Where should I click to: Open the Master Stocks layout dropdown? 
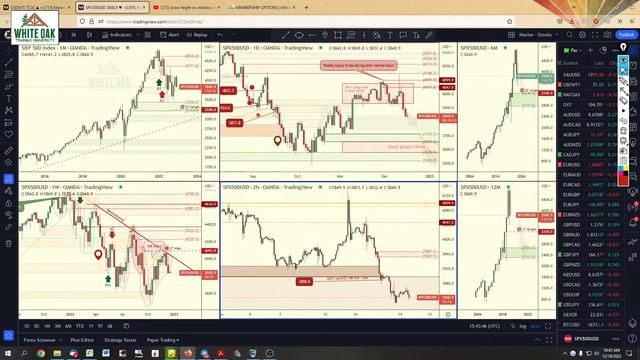pyautogui.click(x=539, y=35)
